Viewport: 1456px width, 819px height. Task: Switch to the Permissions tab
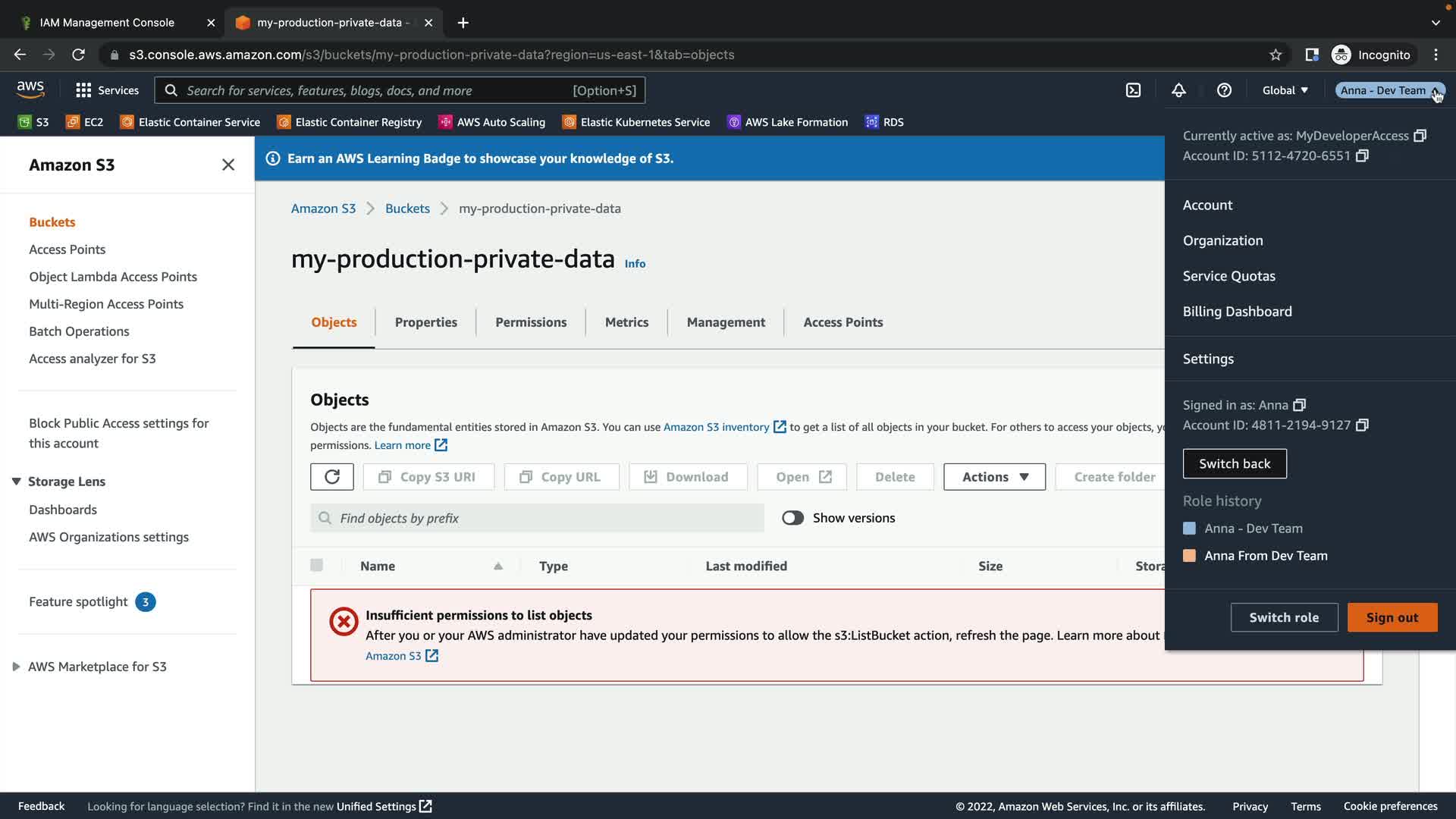coord(531,322)
